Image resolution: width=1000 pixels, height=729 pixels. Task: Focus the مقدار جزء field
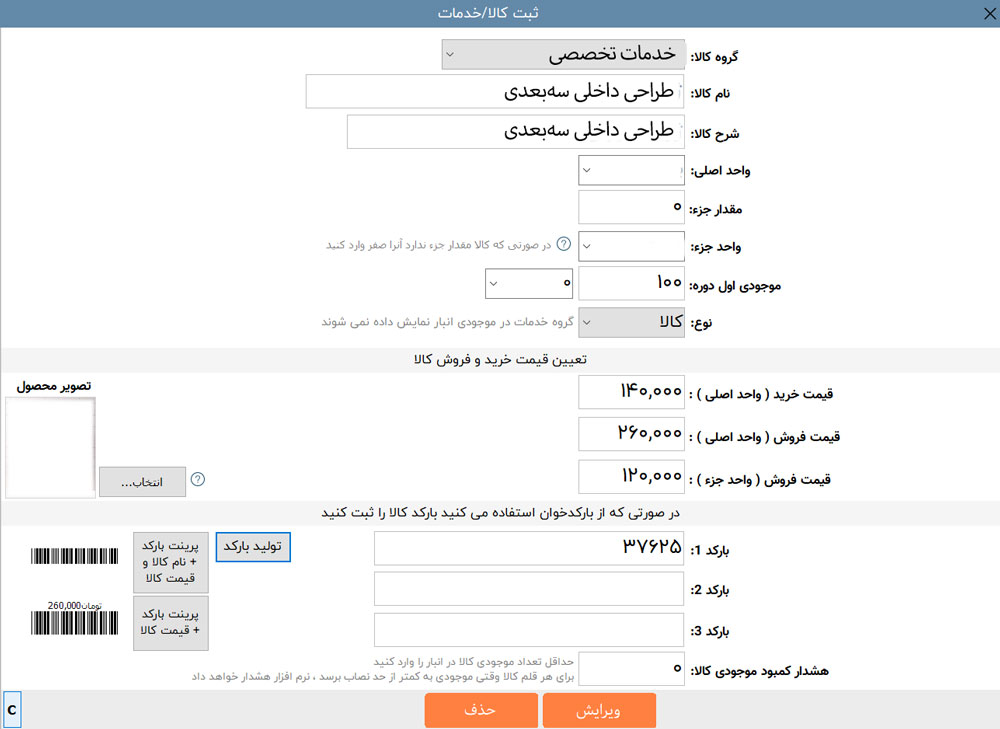coord(631,207)
